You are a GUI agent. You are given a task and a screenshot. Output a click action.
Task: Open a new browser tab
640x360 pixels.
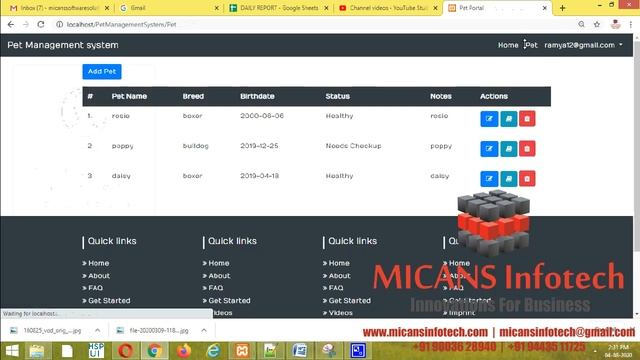pyautogui.click(x=562, y=8)
